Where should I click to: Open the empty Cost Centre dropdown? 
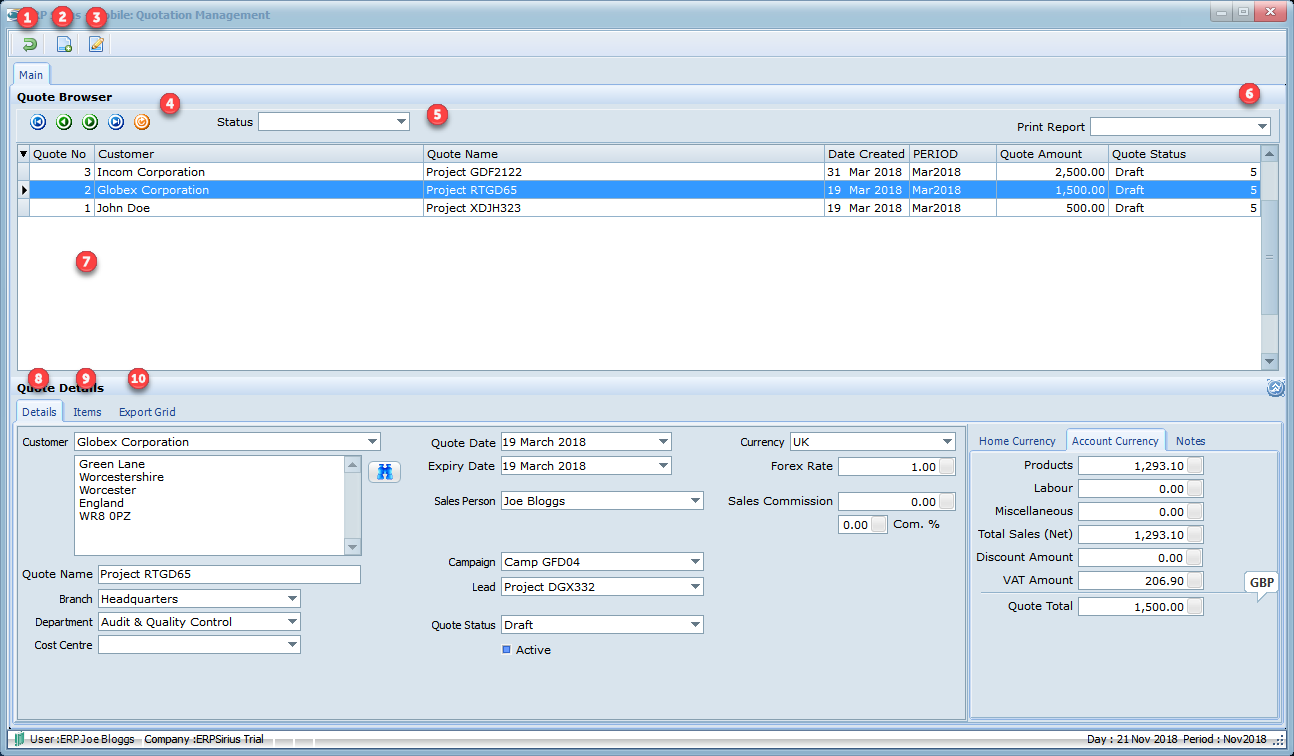[x=292, y=645]
